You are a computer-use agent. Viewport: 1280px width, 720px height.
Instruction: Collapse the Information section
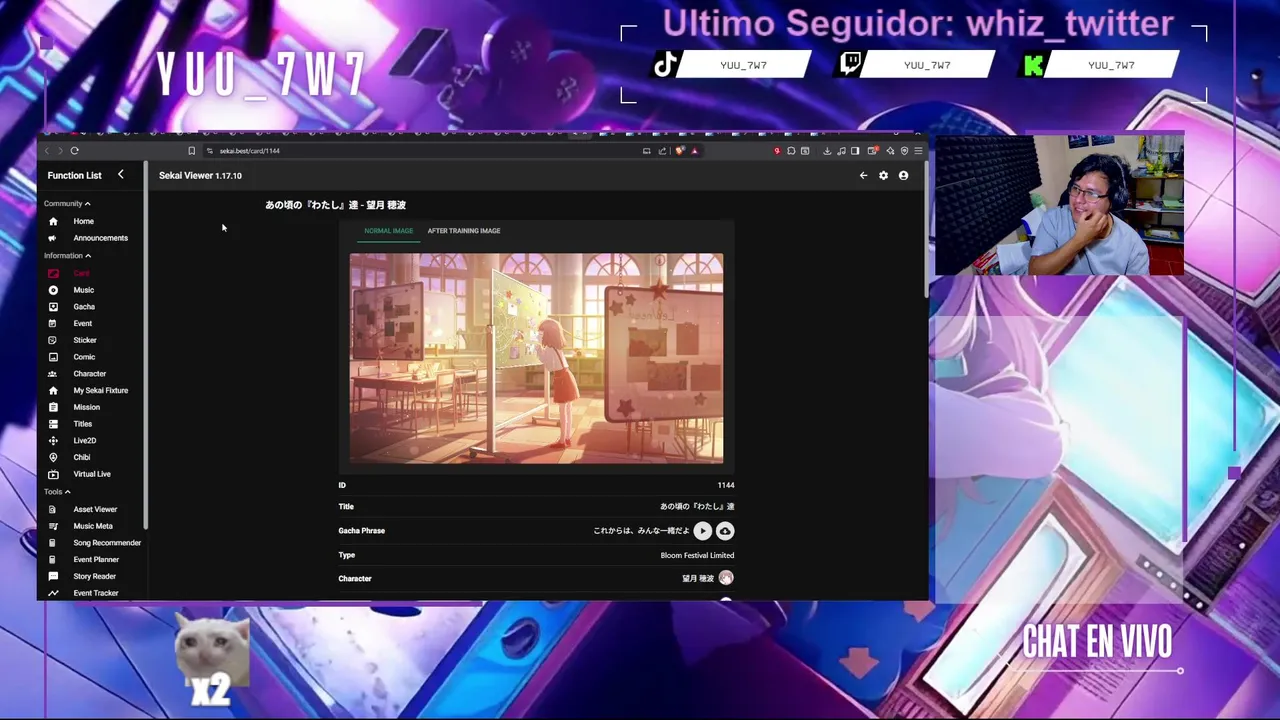tap(67, 256)
